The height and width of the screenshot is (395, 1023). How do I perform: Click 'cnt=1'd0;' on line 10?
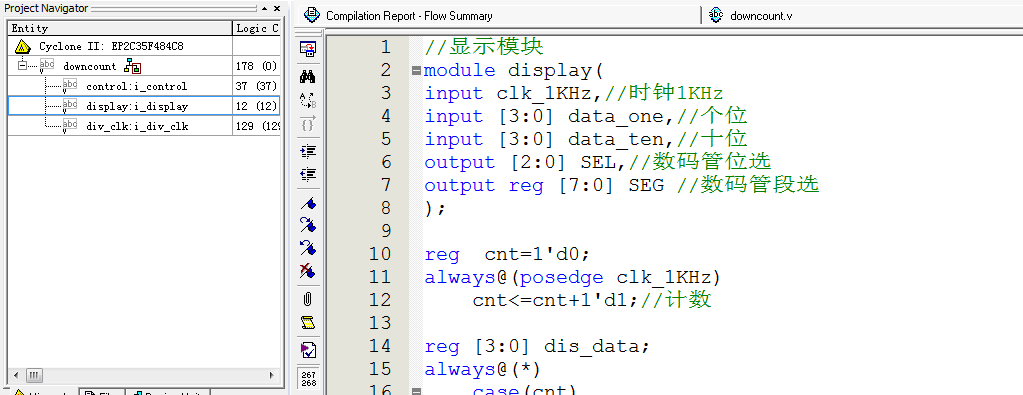pos(538,254)
